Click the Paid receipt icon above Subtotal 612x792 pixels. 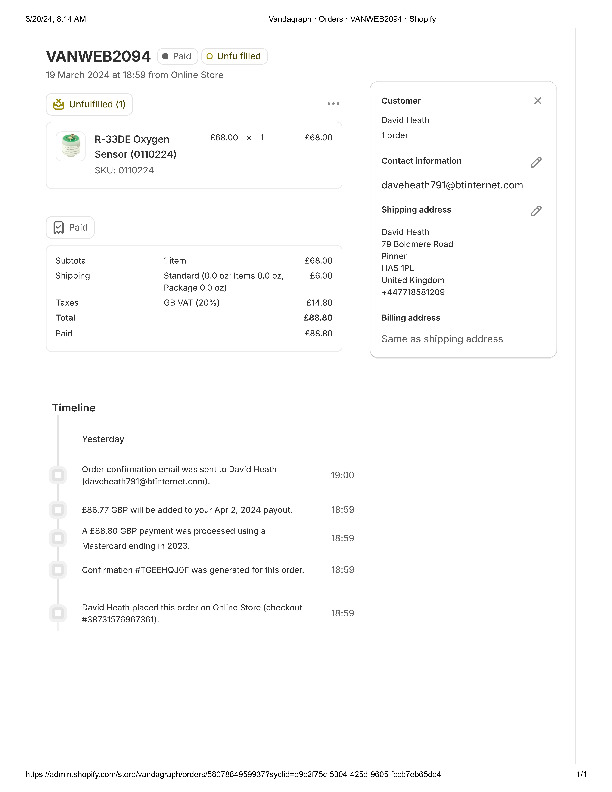click(59, 228)
